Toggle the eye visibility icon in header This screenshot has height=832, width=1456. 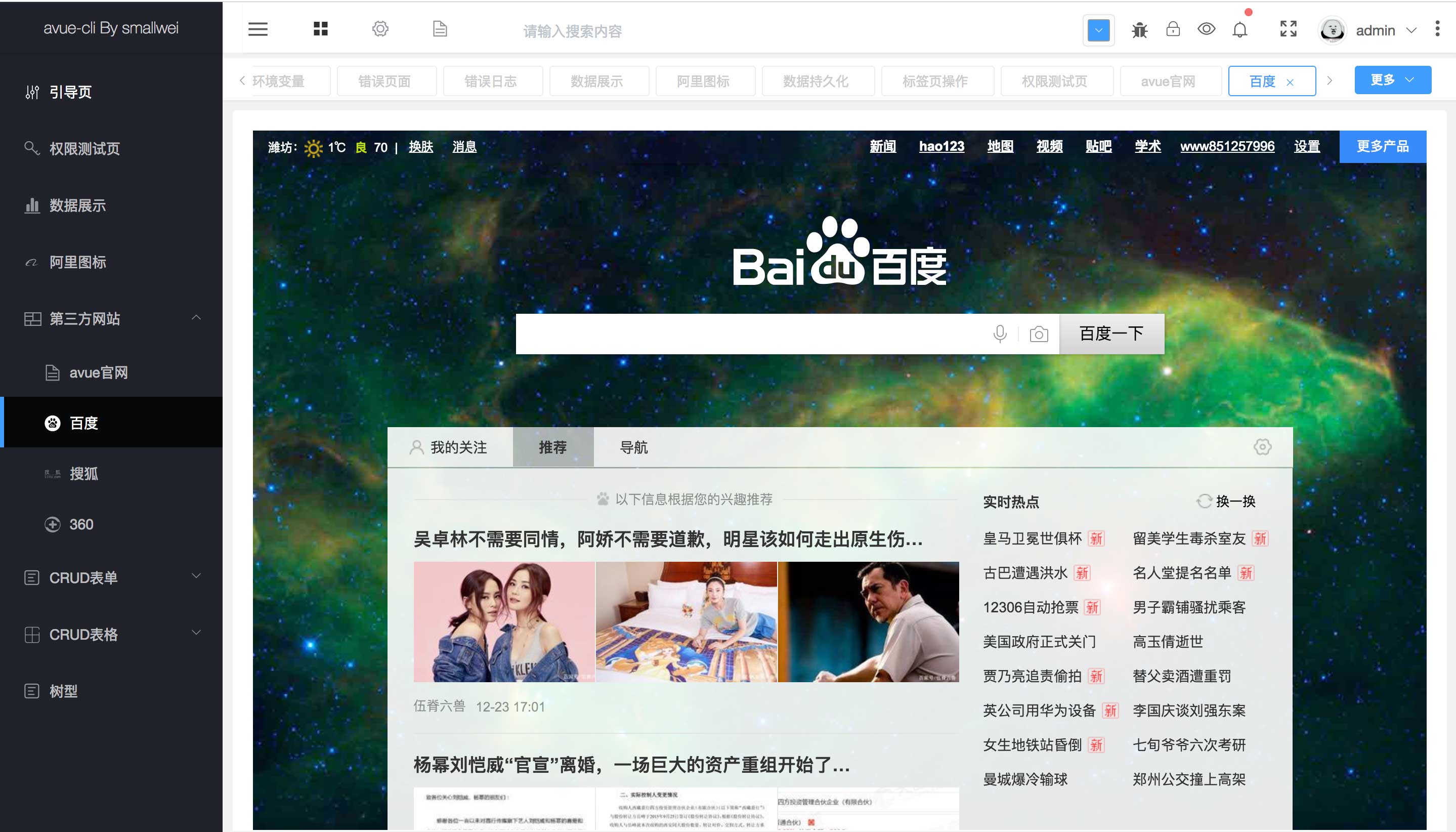1206,29
